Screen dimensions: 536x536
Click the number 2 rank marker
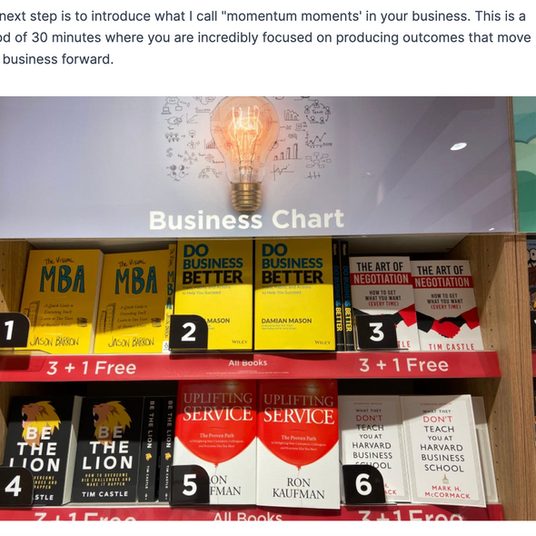click(x=188, y=333)
